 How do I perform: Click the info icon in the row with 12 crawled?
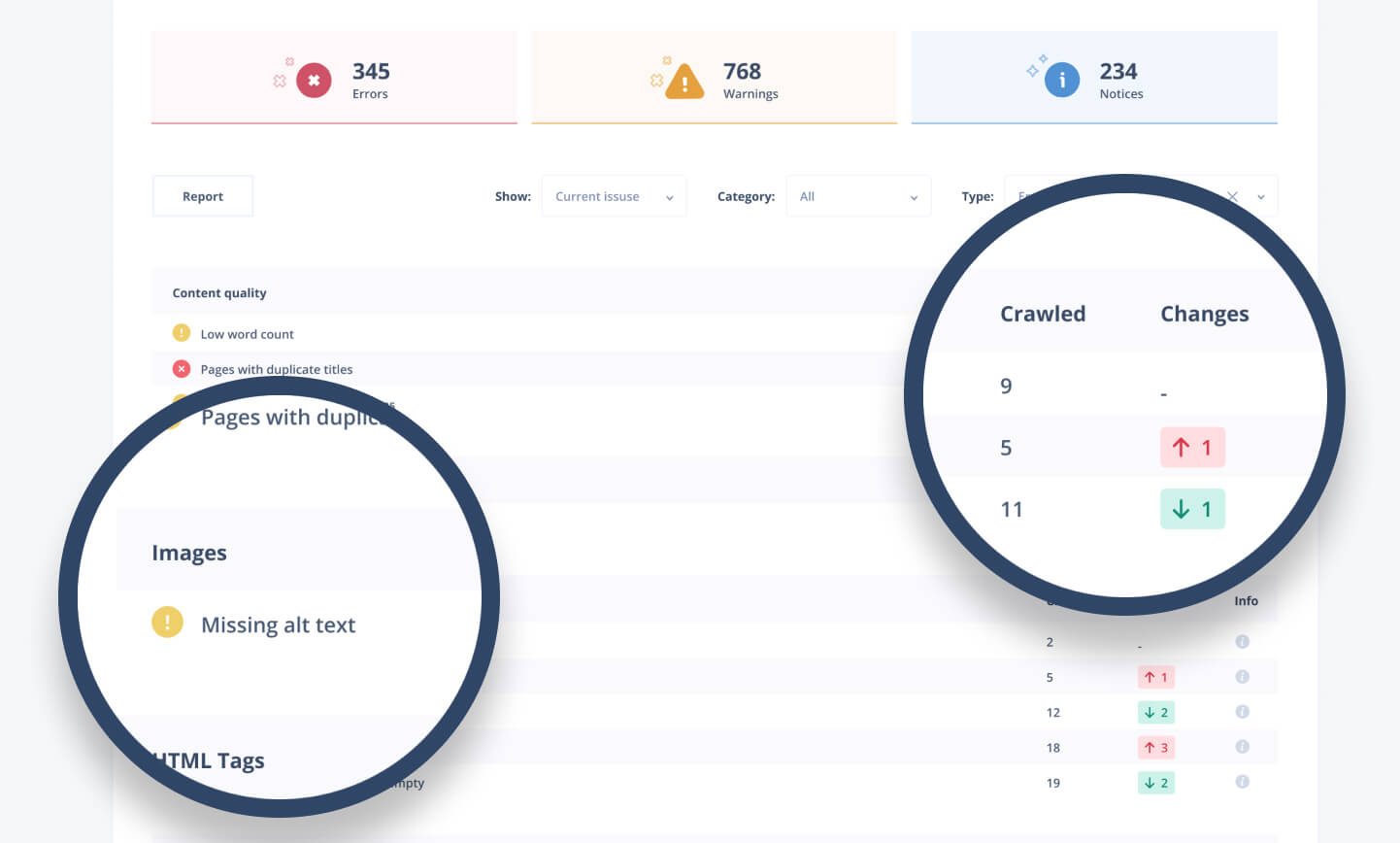1242,712
